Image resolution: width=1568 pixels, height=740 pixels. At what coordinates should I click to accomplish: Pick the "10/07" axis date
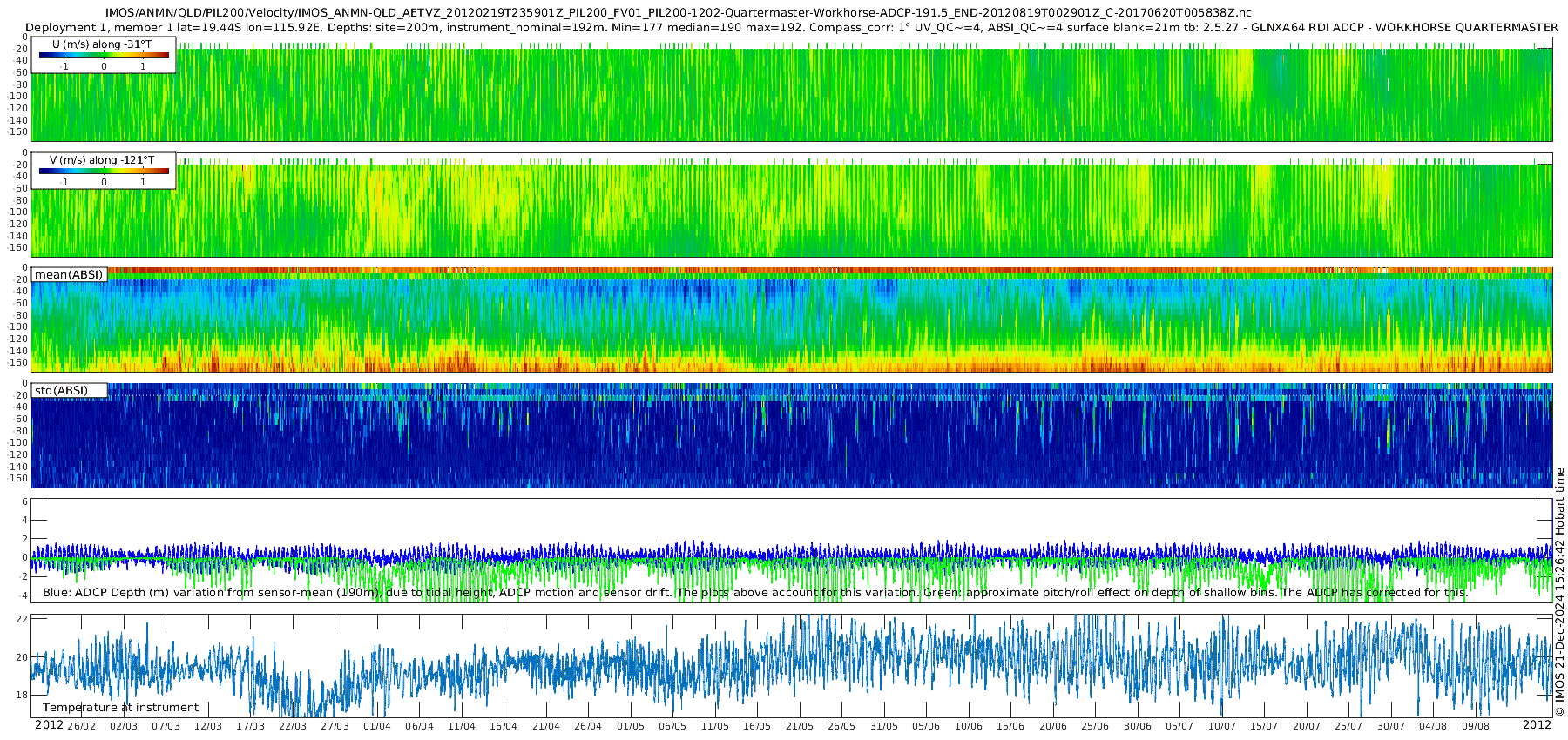point(1222,727)
